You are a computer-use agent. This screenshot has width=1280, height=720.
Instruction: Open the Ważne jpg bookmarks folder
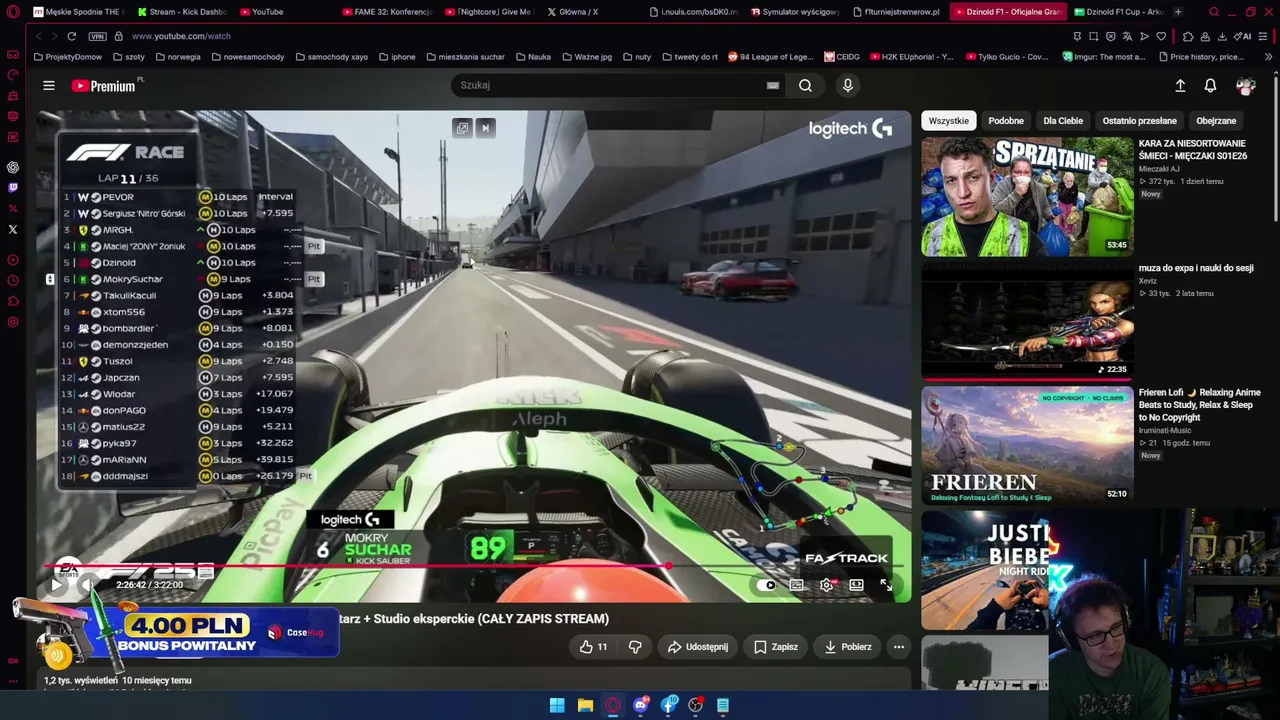pos(586,57)
